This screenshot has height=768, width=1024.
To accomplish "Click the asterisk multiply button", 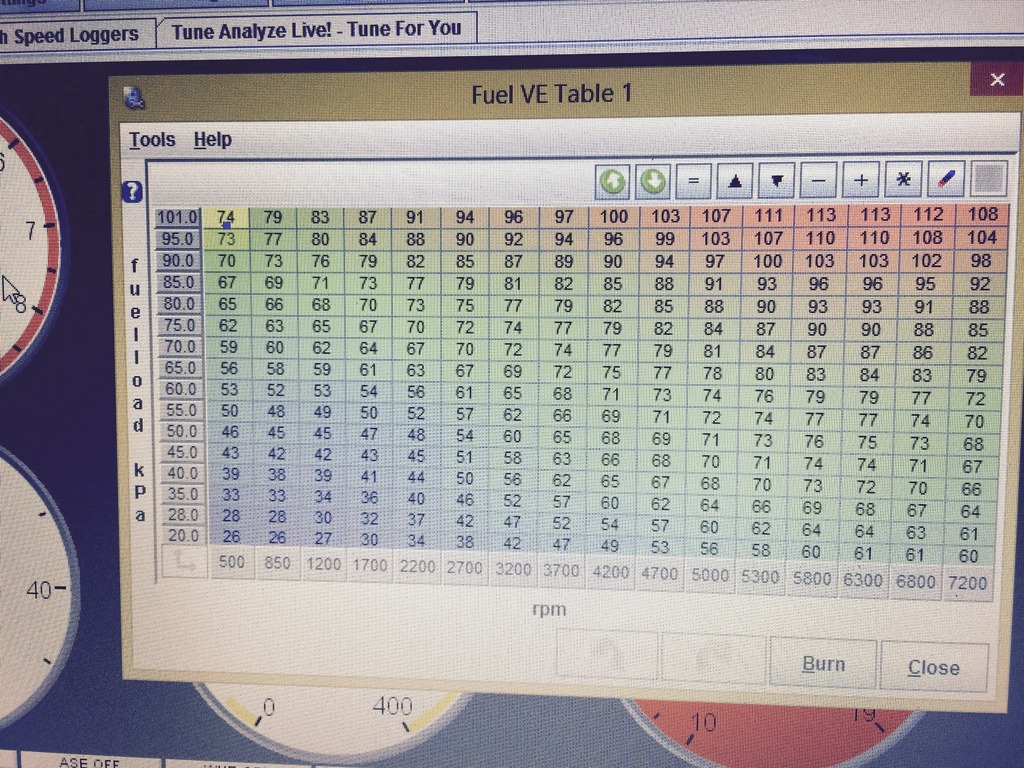I will coord(903,180).
